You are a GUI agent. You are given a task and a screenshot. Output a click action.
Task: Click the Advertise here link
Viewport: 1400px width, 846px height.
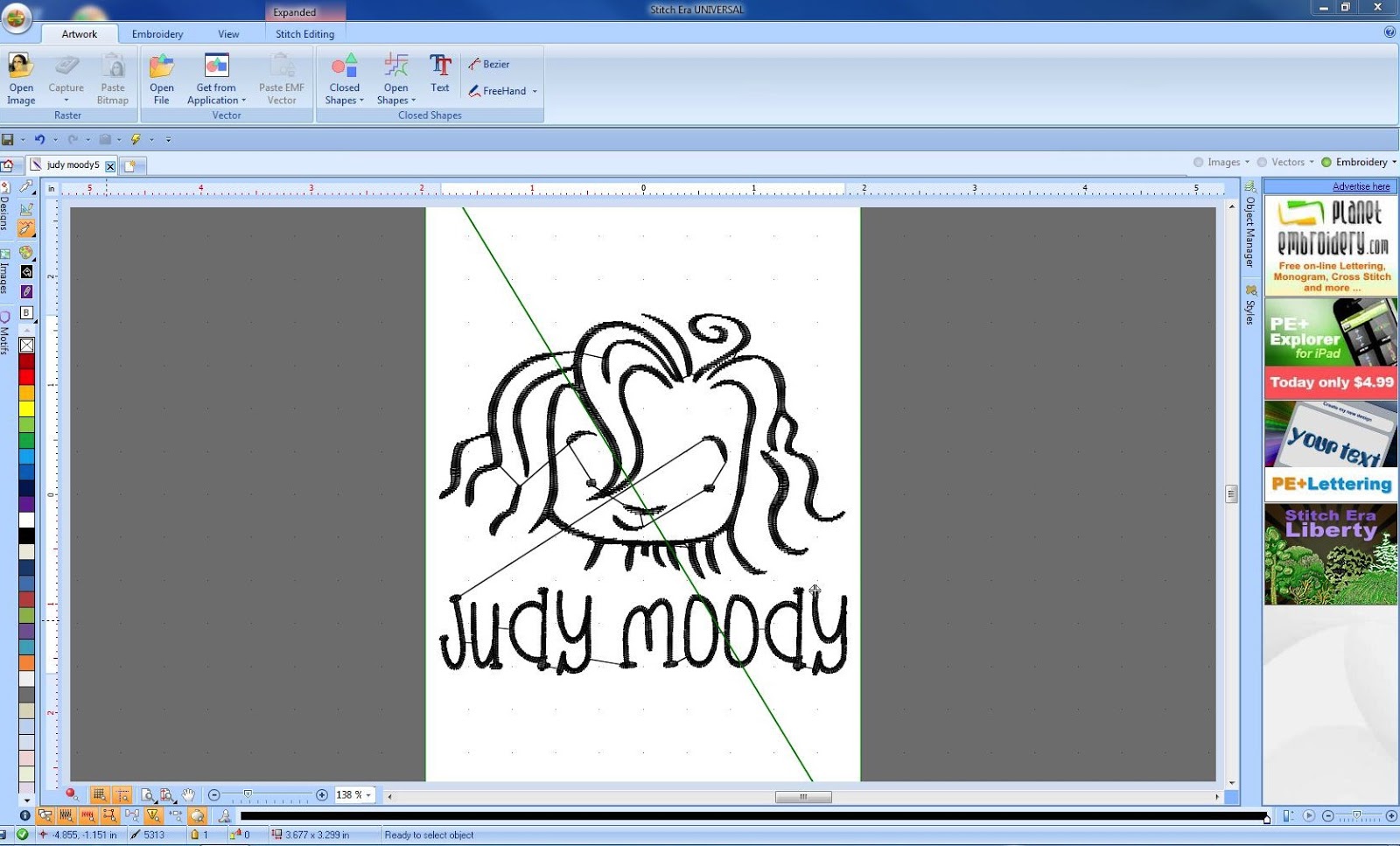1361,186
